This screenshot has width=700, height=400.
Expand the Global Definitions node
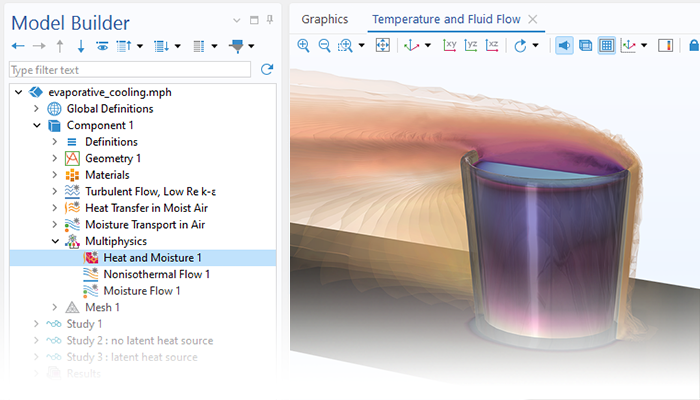pyautogui.click(x=36, y=108)
